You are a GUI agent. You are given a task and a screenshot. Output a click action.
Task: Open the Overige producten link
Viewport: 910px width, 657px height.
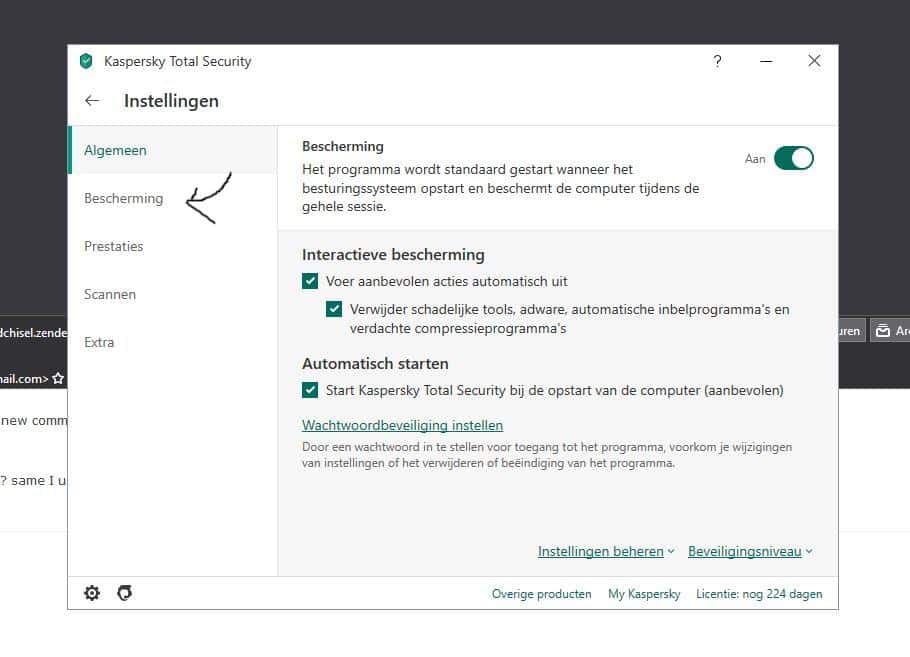(541, 594)
